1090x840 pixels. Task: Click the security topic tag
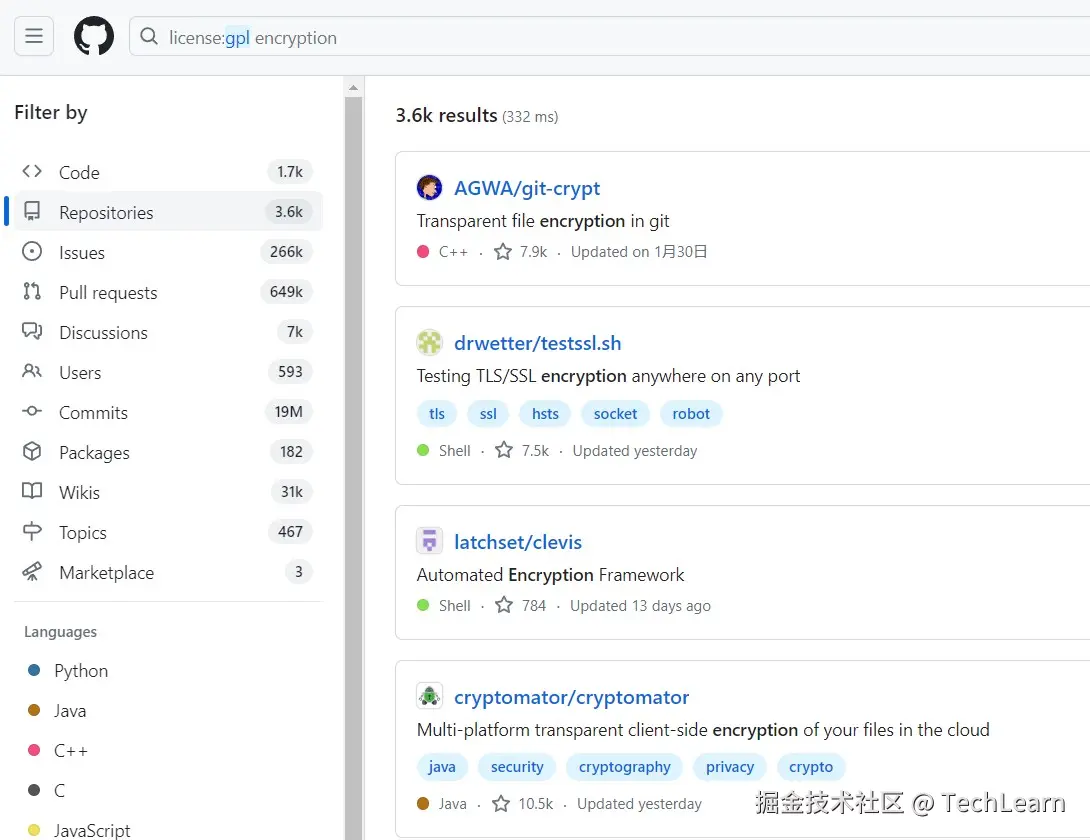coord(517,767)
